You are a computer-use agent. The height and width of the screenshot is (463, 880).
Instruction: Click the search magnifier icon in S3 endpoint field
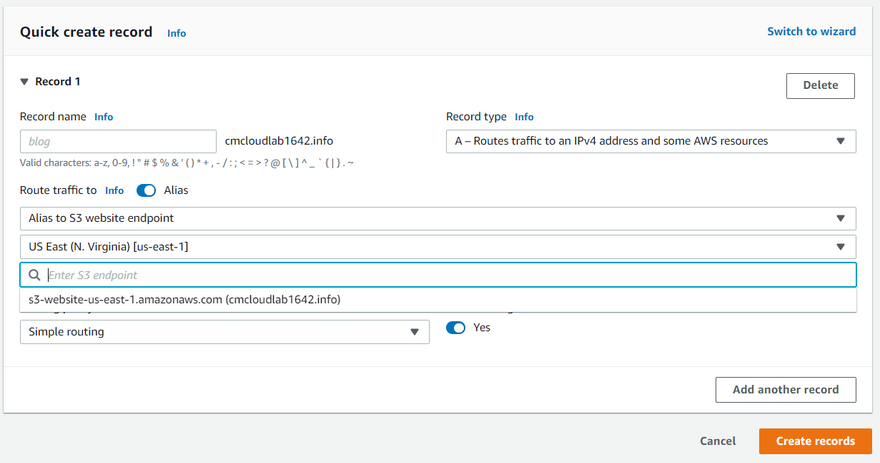pos(34,275)
